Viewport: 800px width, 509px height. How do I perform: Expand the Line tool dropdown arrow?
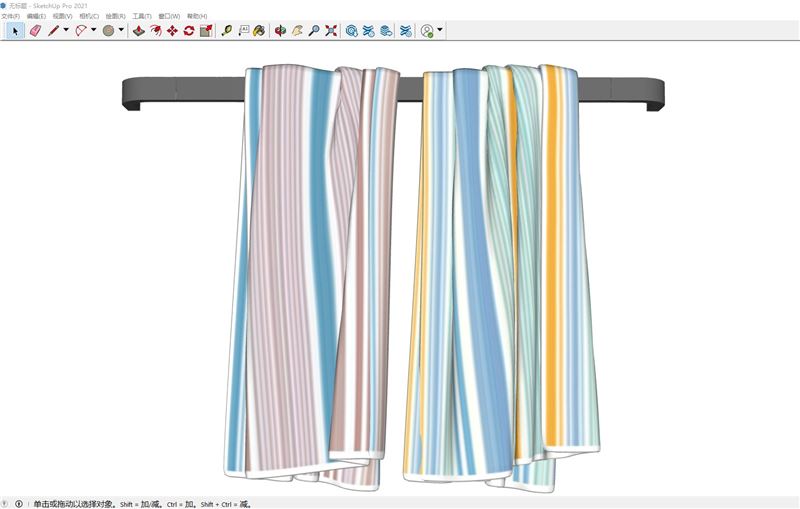(x=66, y=30)
